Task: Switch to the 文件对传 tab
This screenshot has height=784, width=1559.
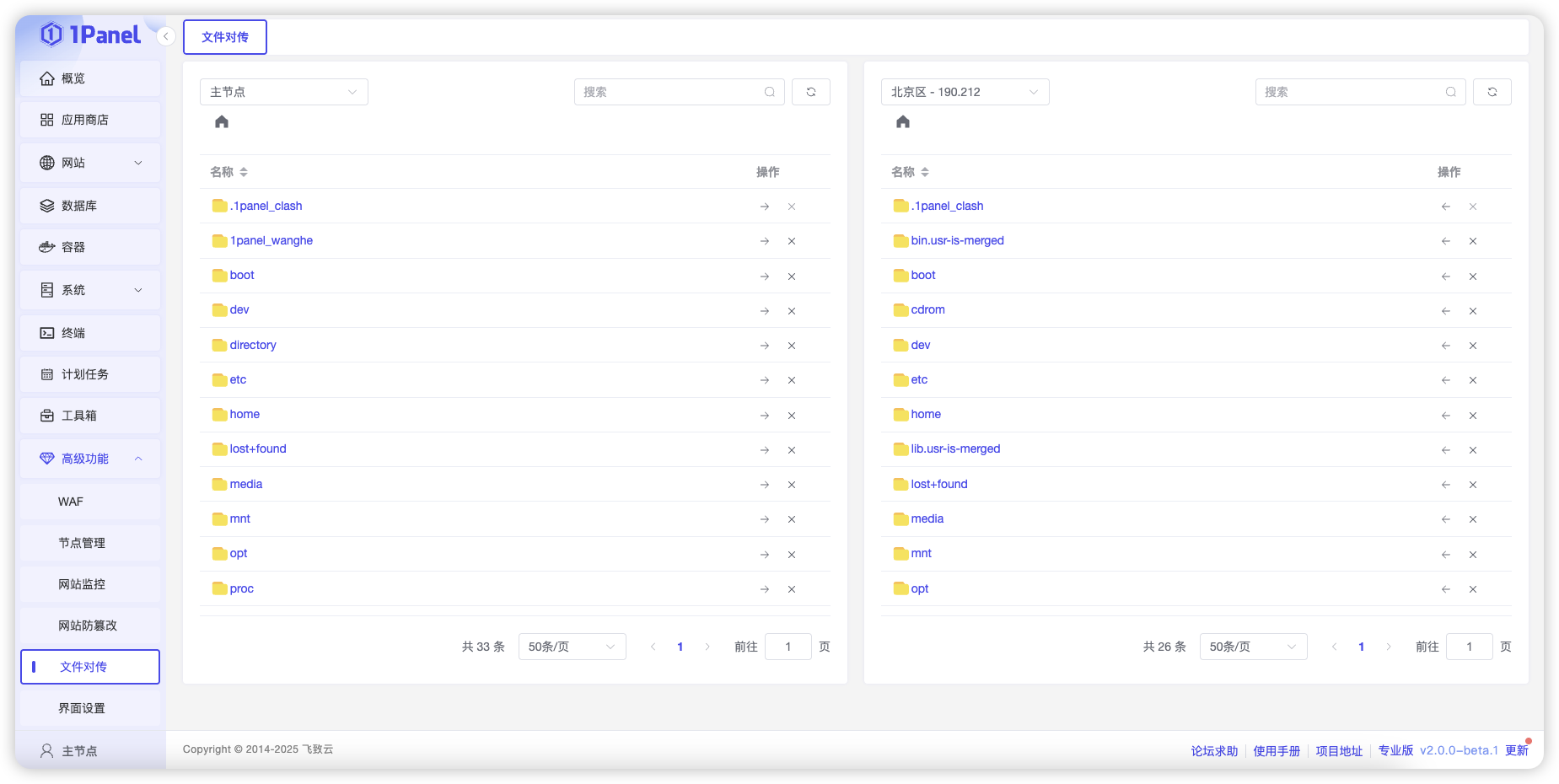Action: 224,36
